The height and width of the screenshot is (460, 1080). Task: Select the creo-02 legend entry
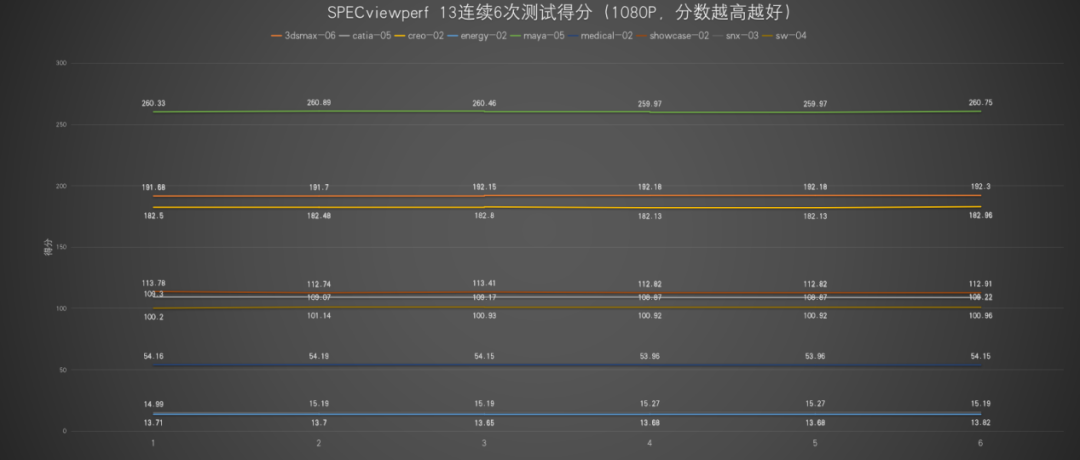pos(419,36)
